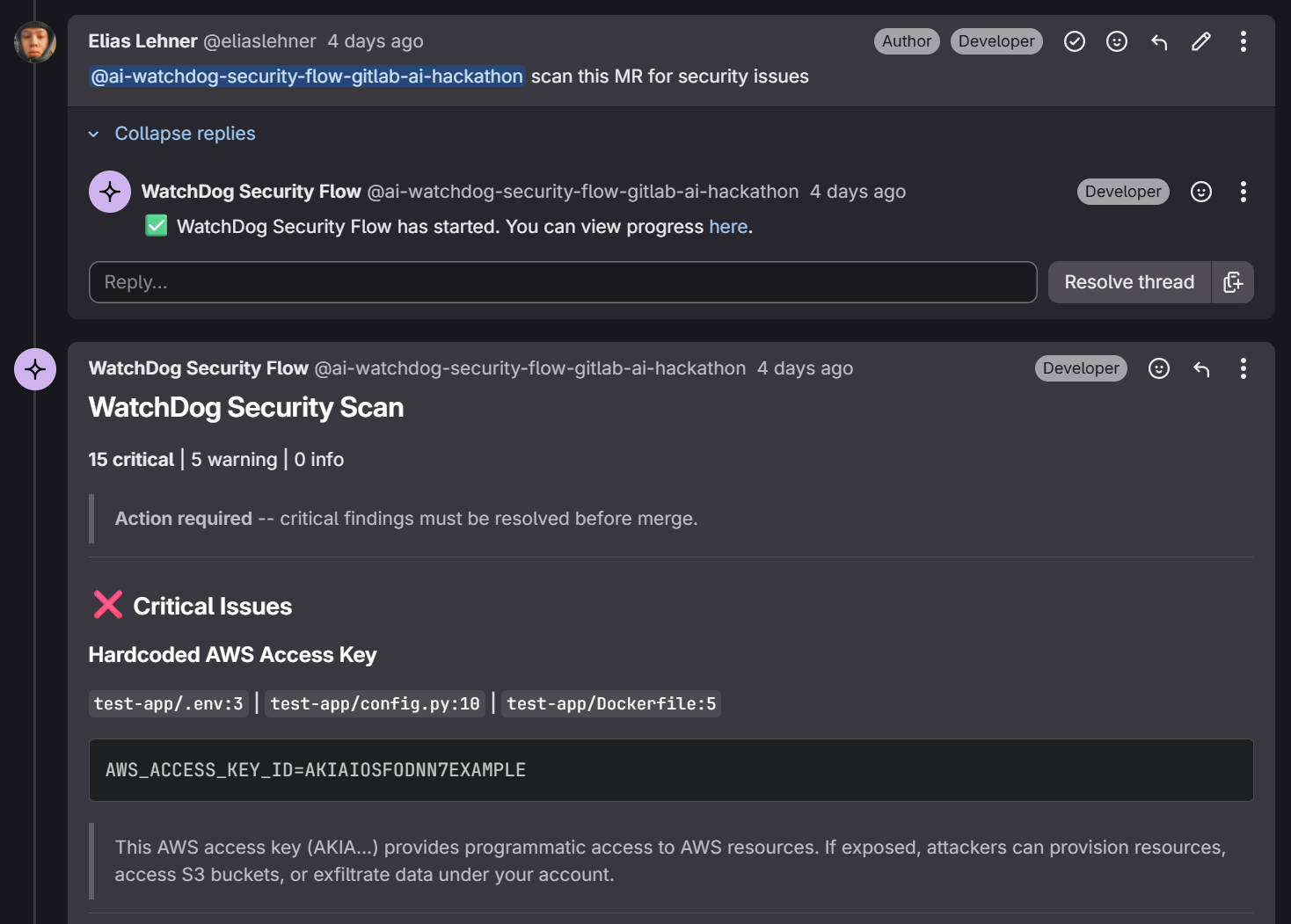Click the Reply text field
This screenshot has width=1291, height=924.
563,282
